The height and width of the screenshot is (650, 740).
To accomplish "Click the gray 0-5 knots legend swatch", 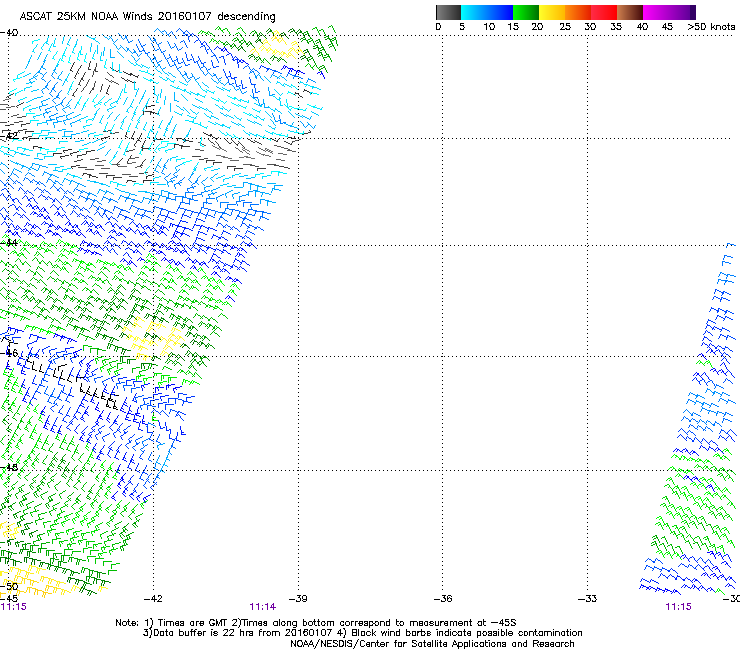I will (x=448, y=12).
